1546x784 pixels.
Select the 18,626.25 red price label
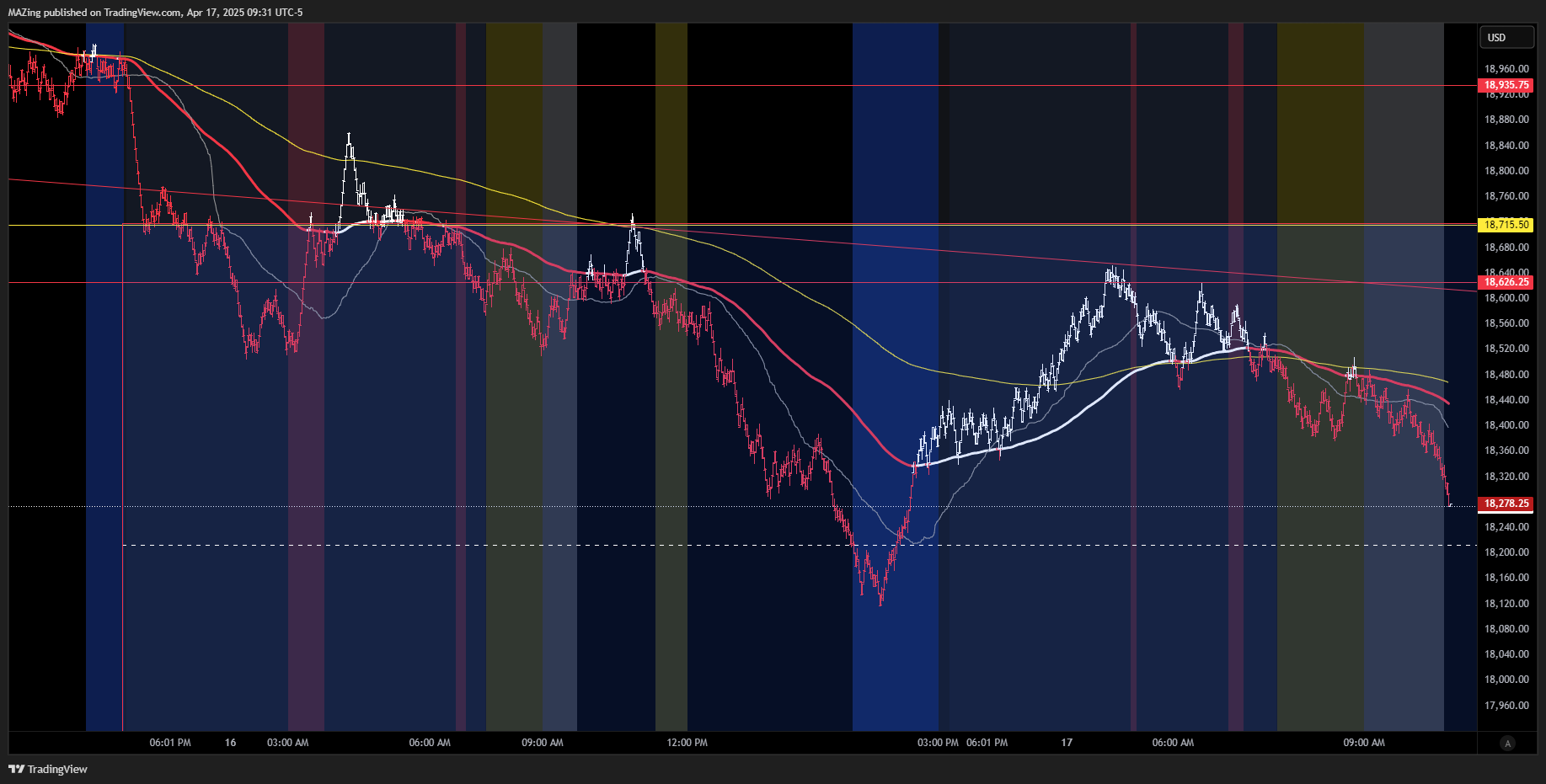tap(1506, 282)
